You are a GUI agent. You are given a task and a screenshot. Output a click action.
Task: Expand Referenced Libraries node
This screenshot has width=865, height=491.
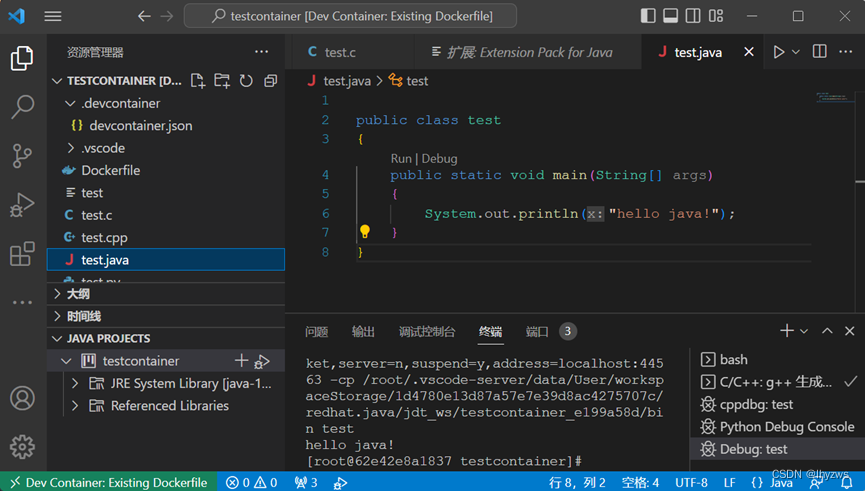(x=75, y=406)
